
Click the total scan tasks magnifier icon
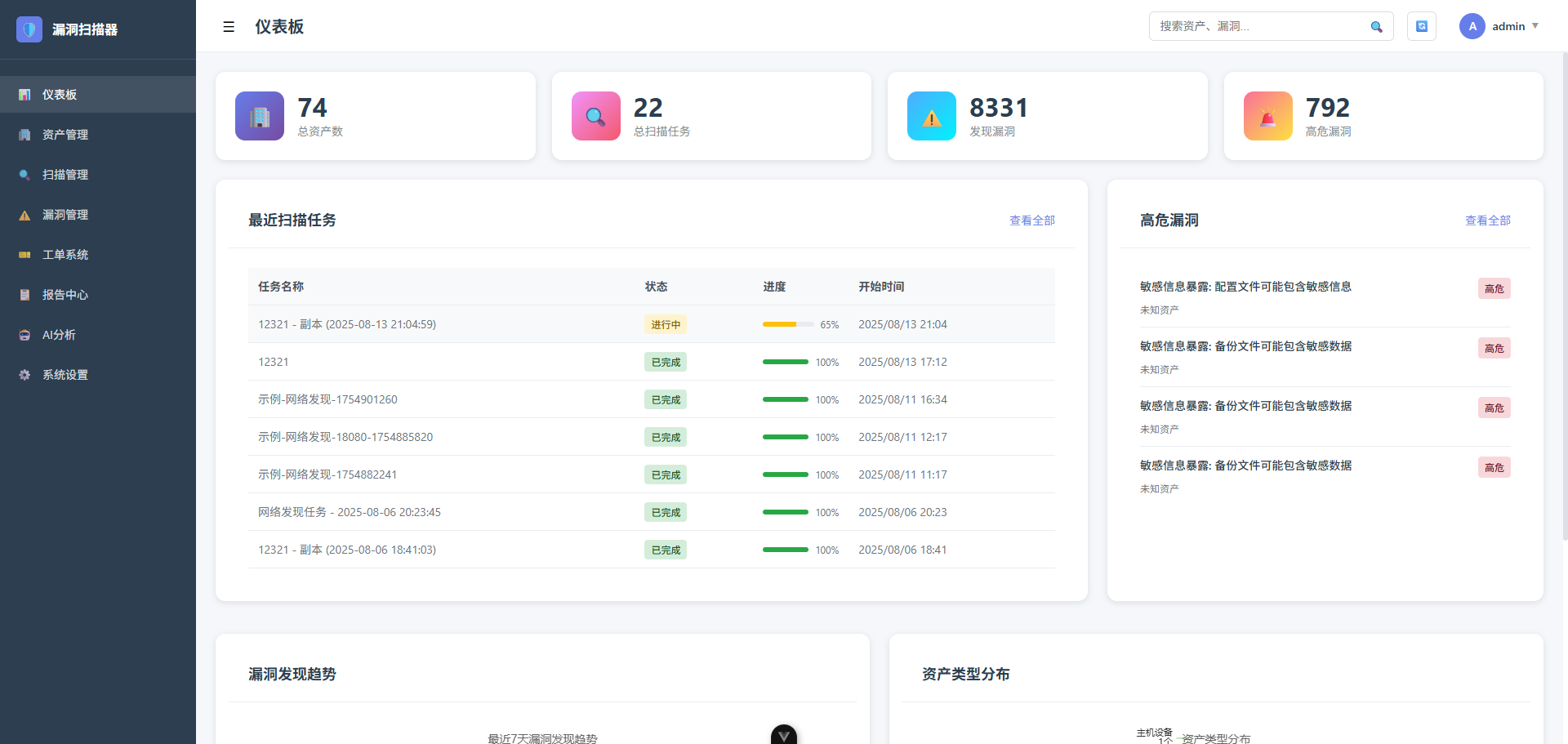coord(595,116)
